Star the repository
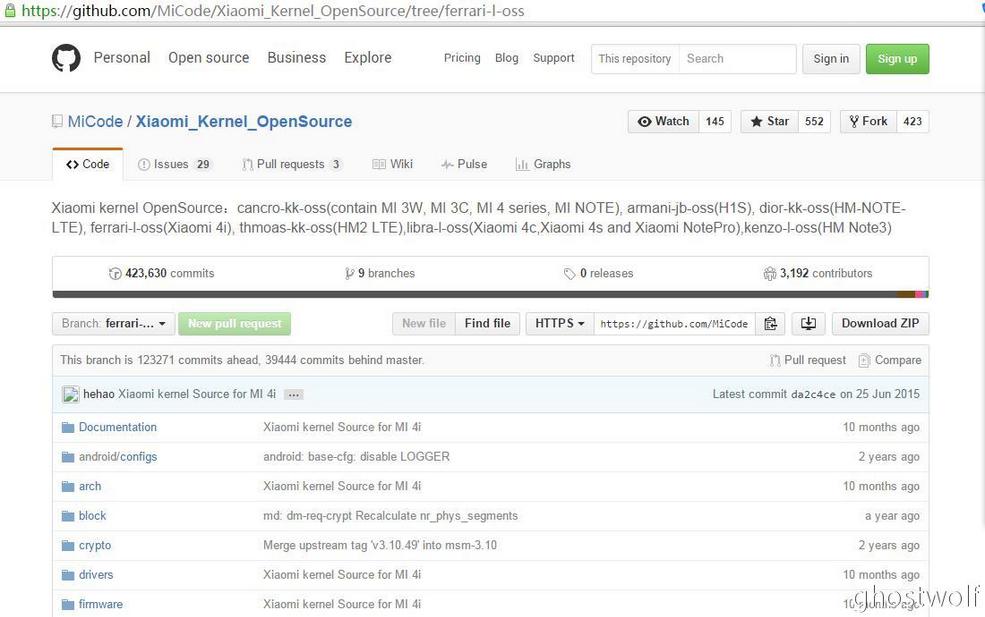The height and width of the screenshot is (617, 985). [x=770, y=121]
